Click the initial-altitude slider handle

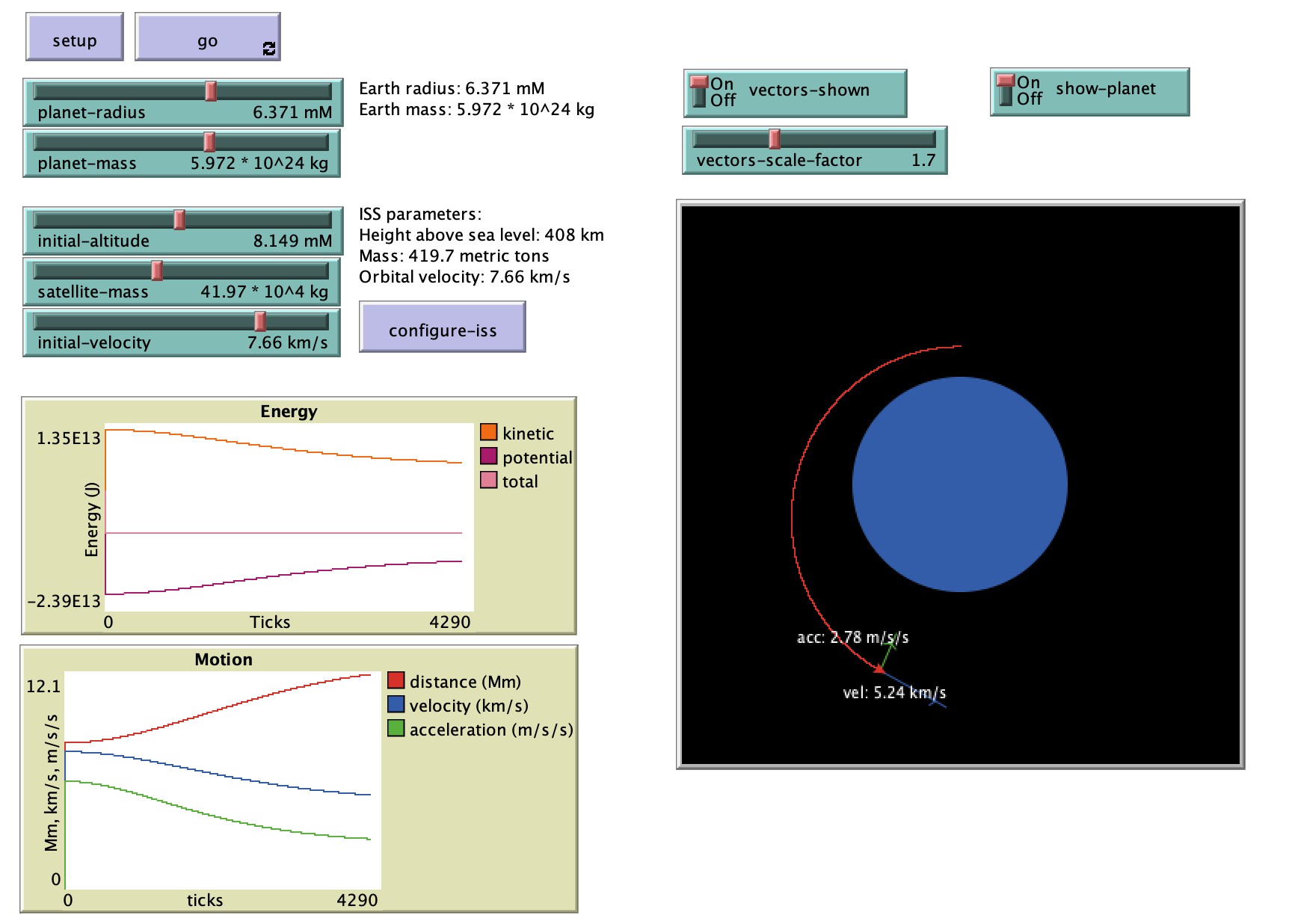click(x=179, y=220)
